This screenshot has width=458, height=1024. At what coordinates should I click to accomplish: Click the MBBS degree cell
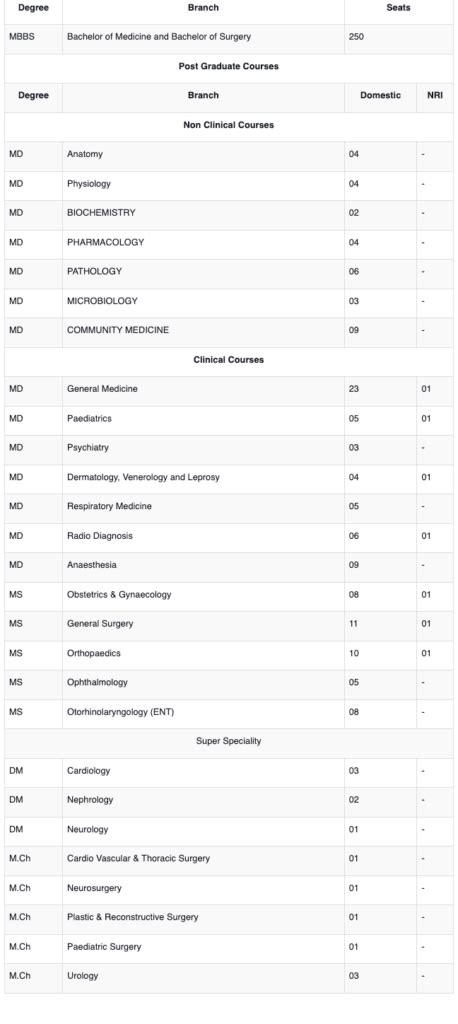point(33,37)
